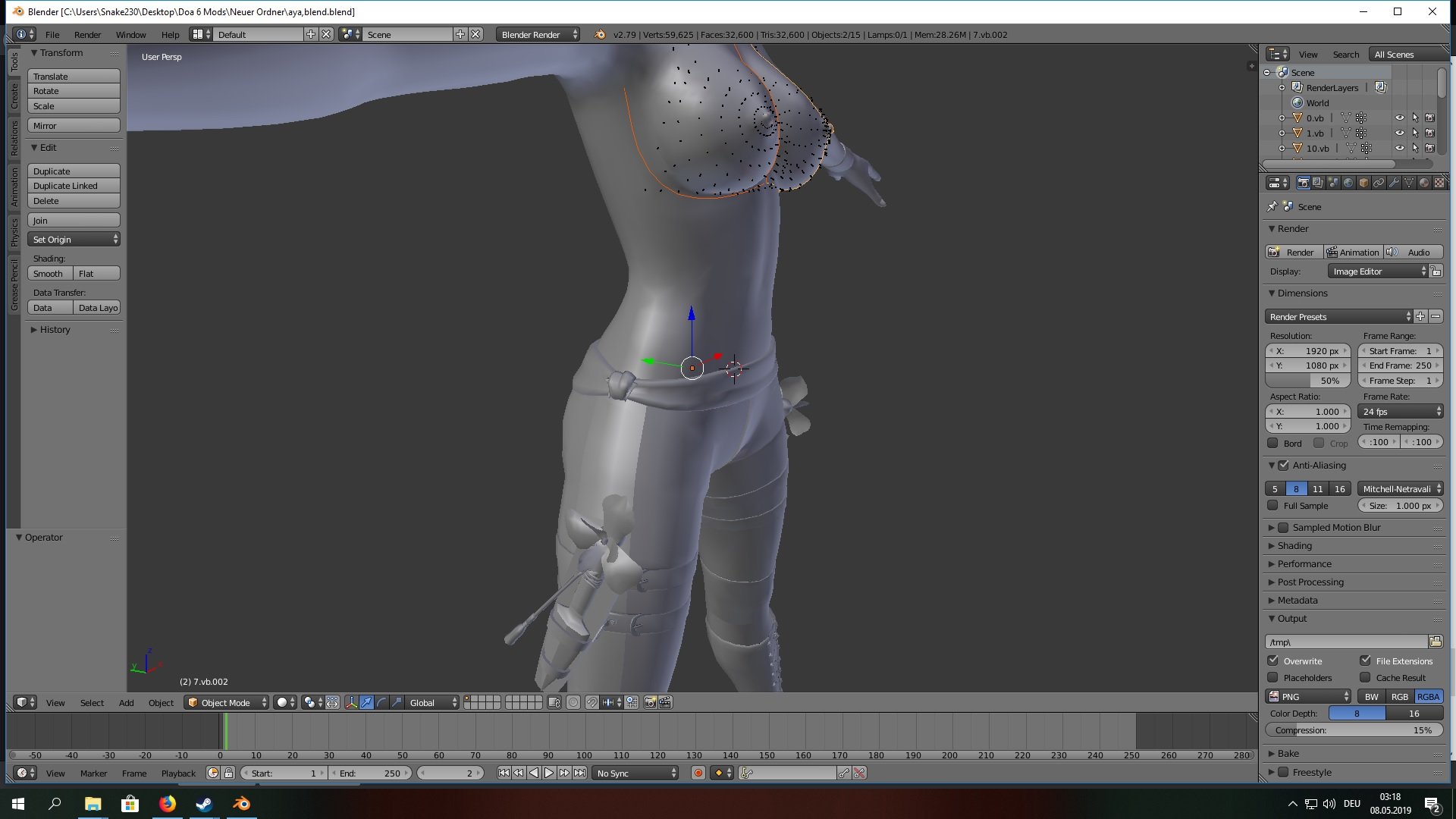The height and width of the screenshot is (819, 1456).
Task: Pin the Scene properties context
Action: pyautogui.click(x=1272, y=206)
